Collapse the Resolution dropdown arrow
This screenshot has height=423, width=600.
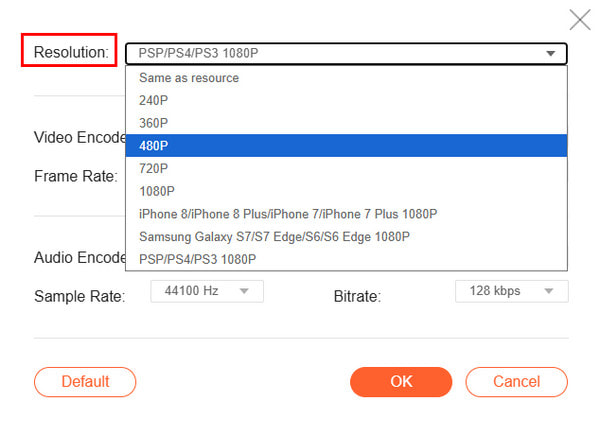[551, 54]
